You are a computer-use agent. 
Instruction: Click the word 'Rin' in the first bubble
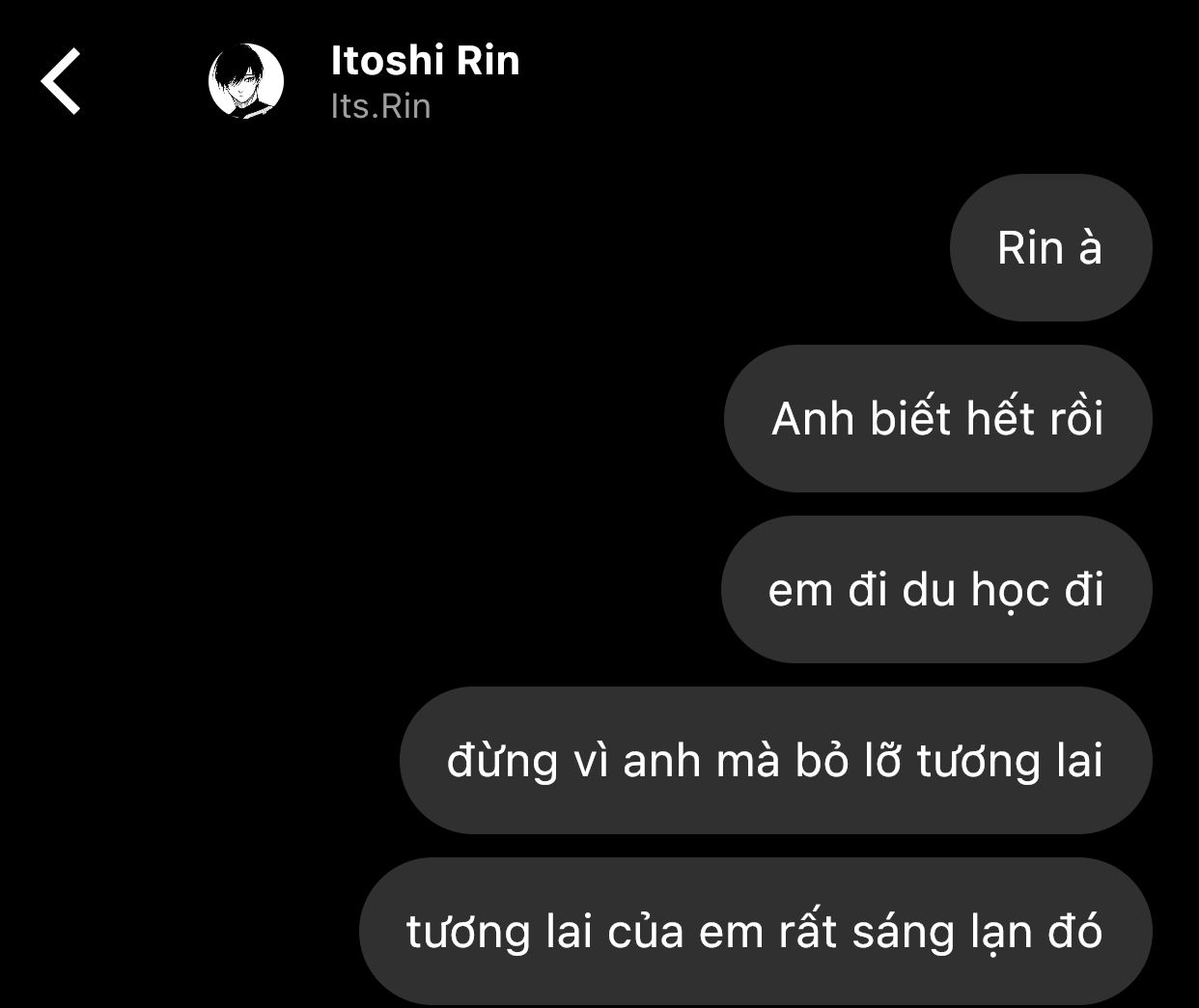click(1029, 248)
